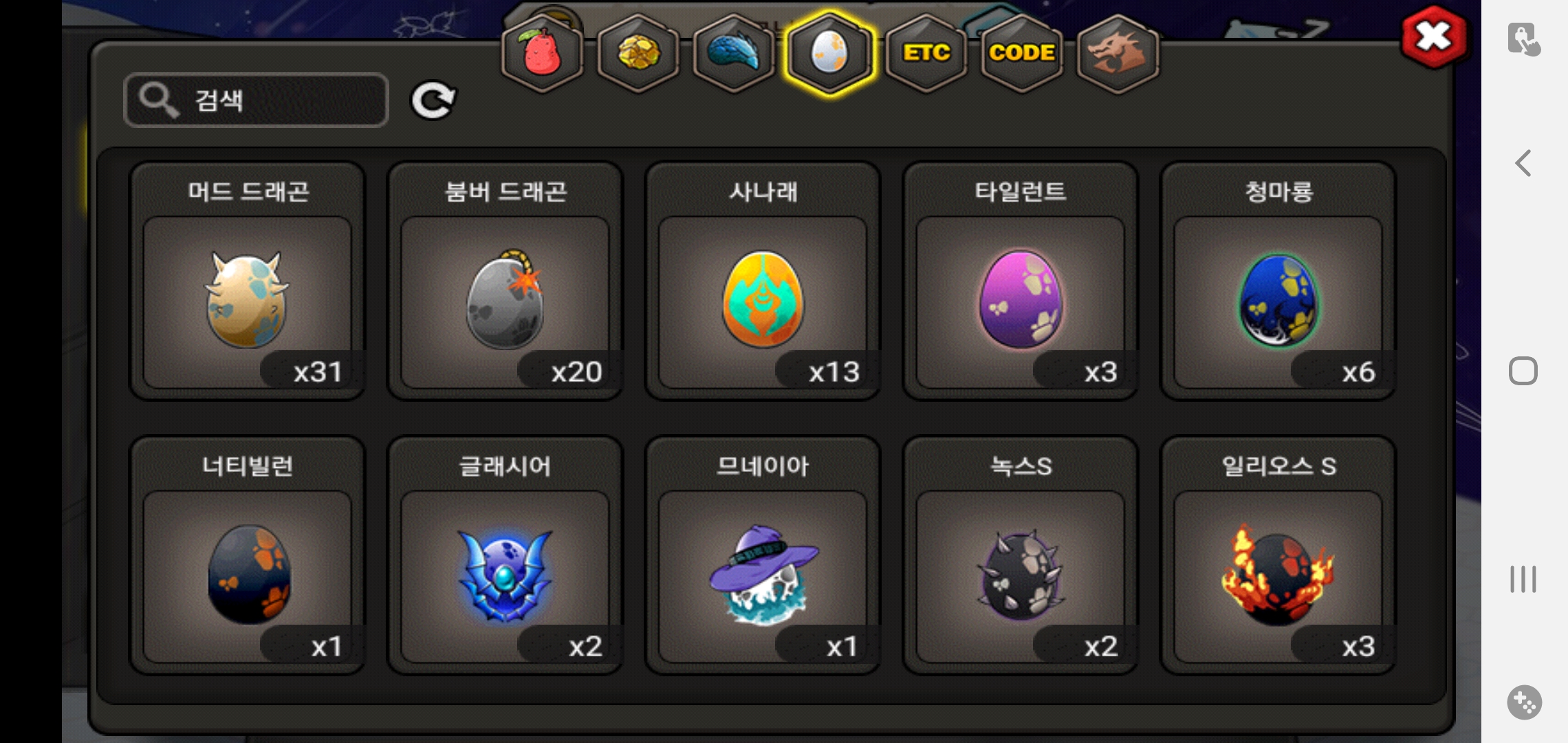Open the ETC tab
The image size is (1568, 743).
pos(926,53)
